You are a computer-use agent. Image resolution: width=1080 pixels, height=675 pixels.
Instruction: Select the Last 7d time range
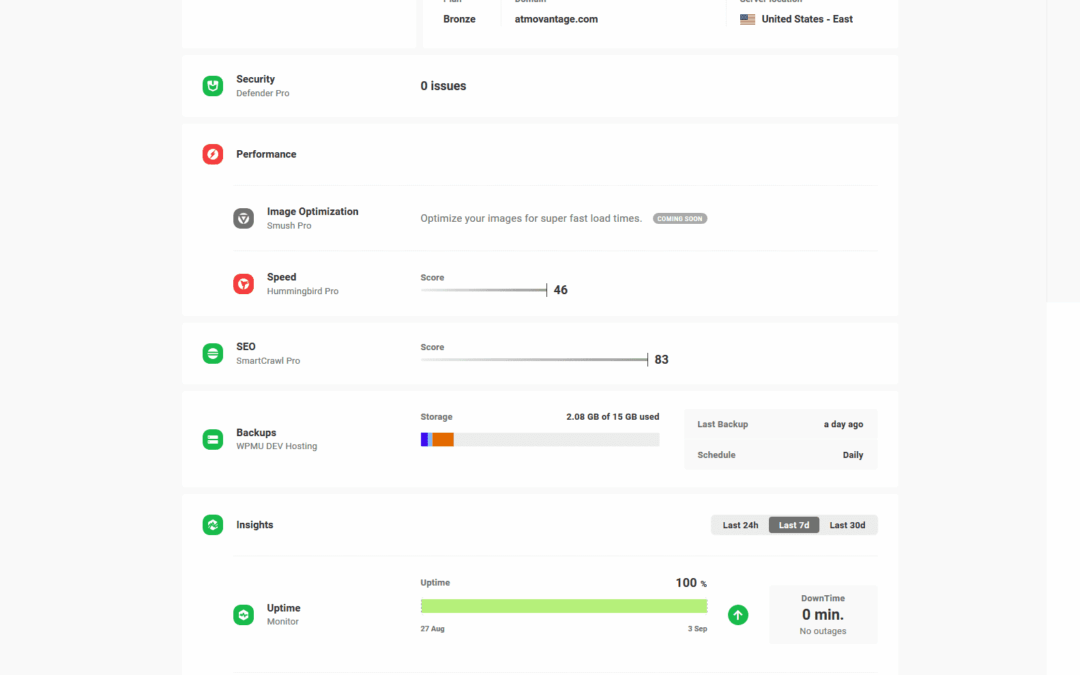click(794, 525)
